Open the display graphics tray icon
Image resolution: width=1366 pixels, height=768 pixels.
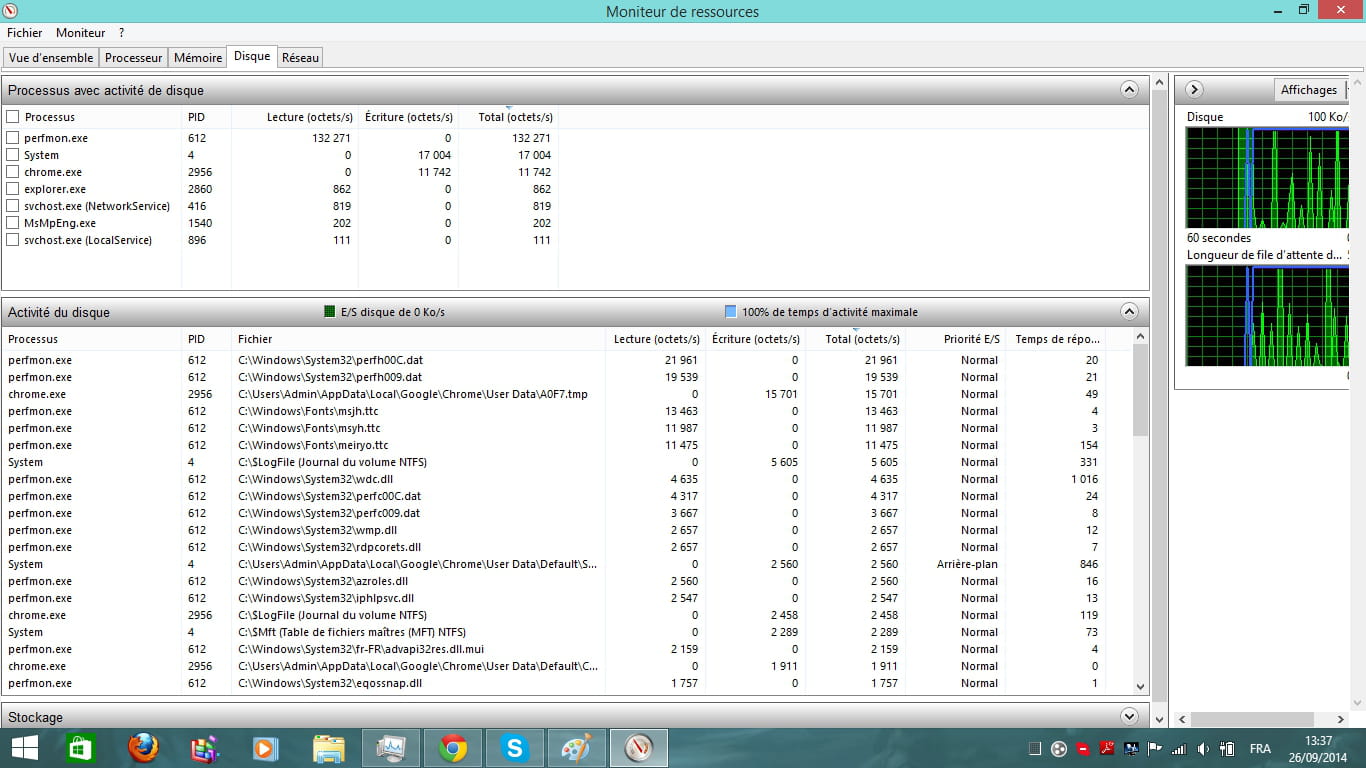(x=1131, y=749)
